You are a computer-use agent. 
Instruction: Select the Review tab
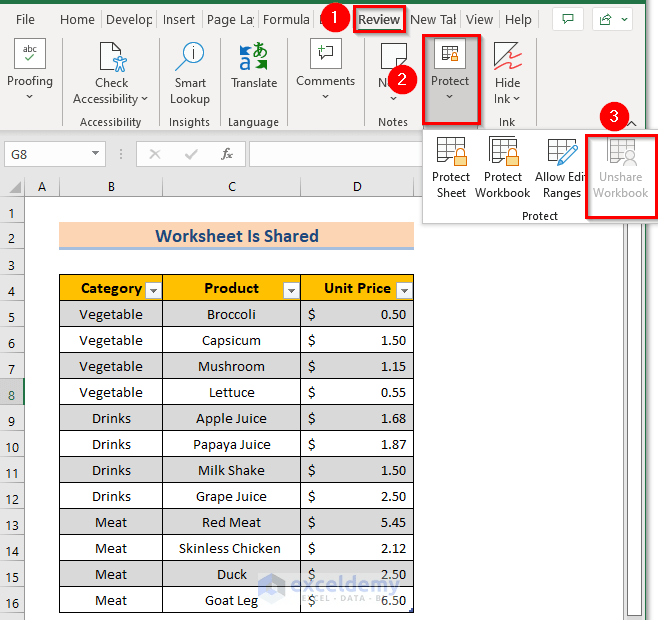click(379, 19)
